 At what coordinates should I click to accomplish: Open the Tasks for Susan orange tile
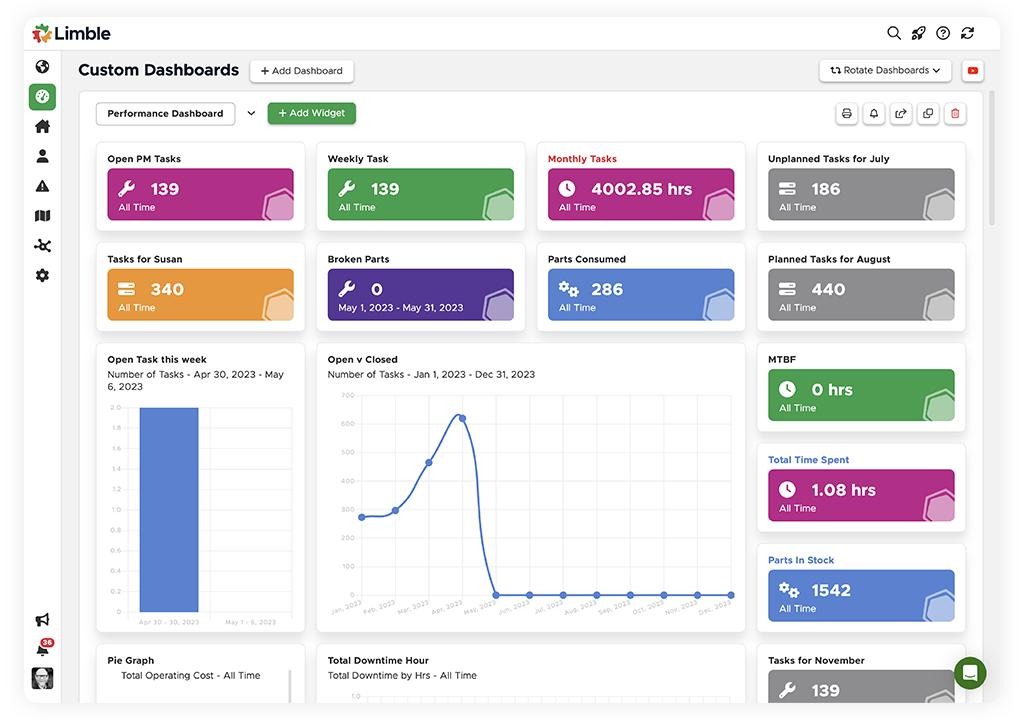(200, 295)
